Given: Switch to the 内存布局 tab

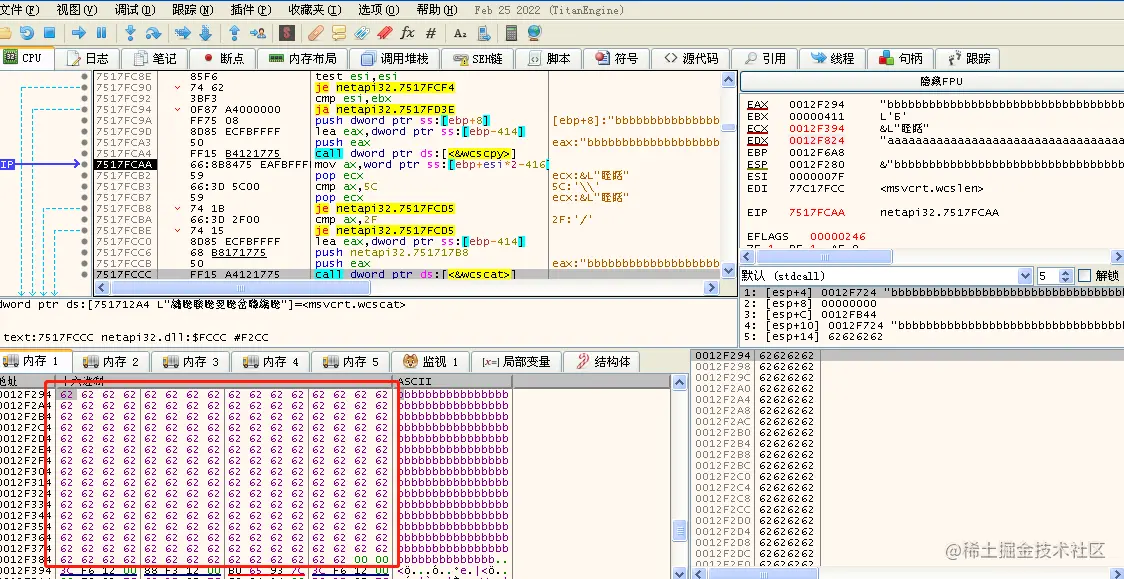Looking at the screenshot, I should click(302, 59).
